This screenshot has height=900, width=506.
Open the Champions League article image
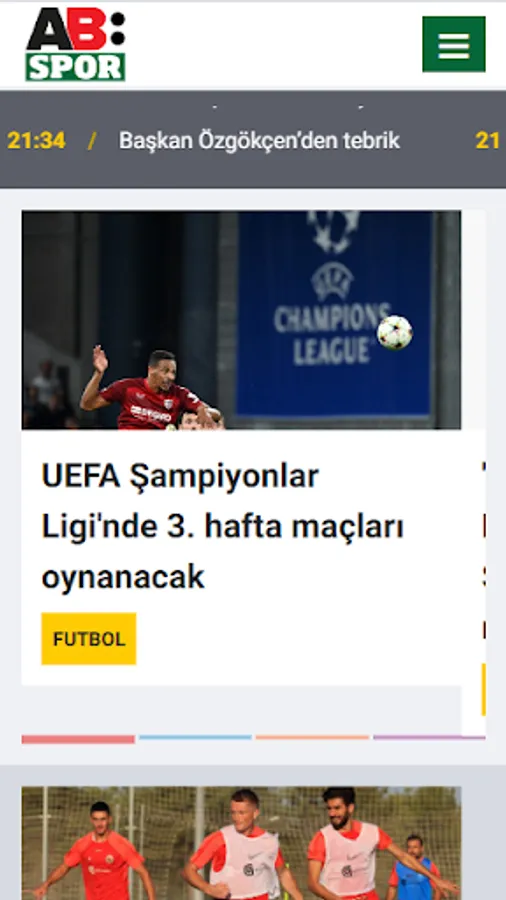(x=242, y=320)
